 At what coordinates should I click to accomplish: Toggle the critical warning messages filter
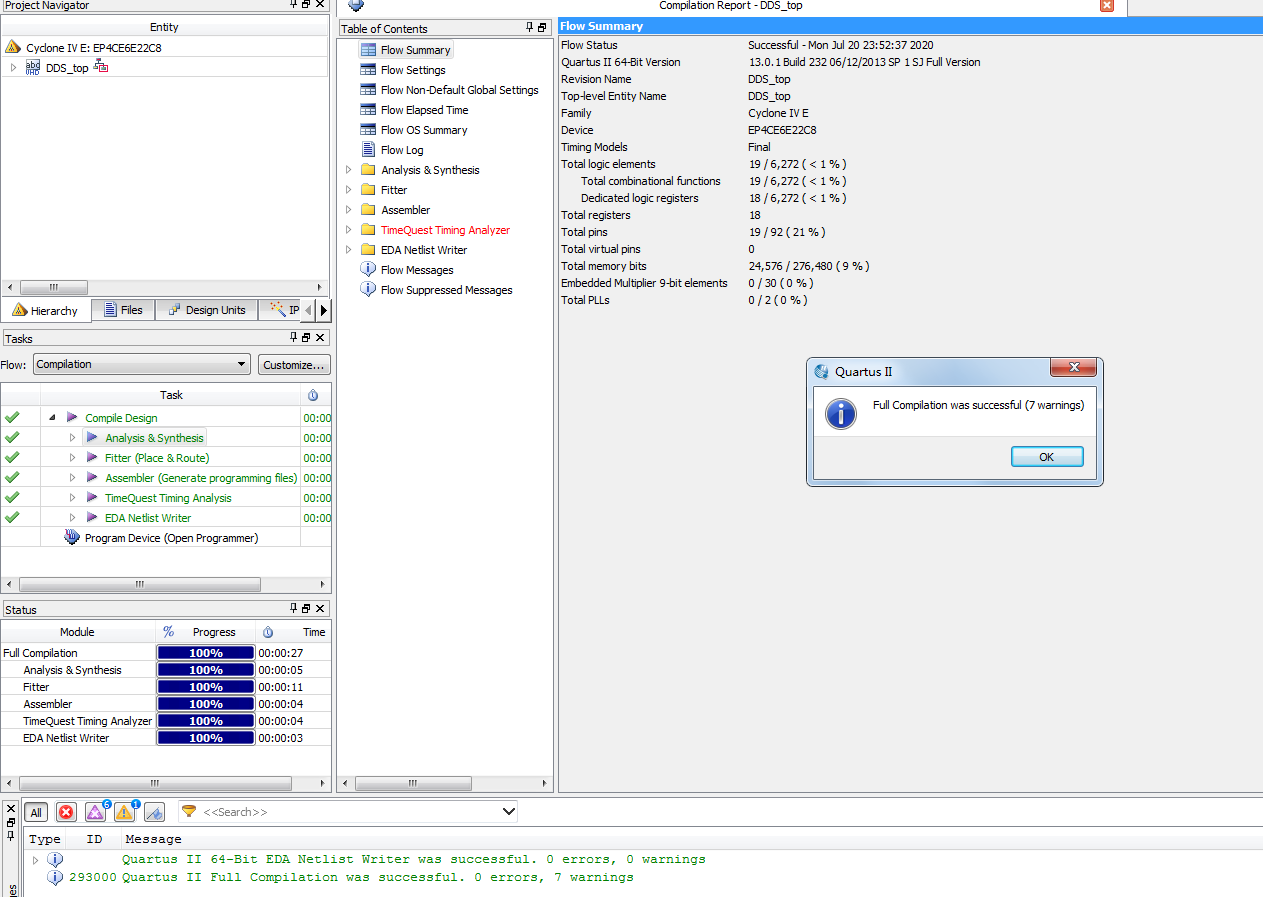click(x=95, y=812)
